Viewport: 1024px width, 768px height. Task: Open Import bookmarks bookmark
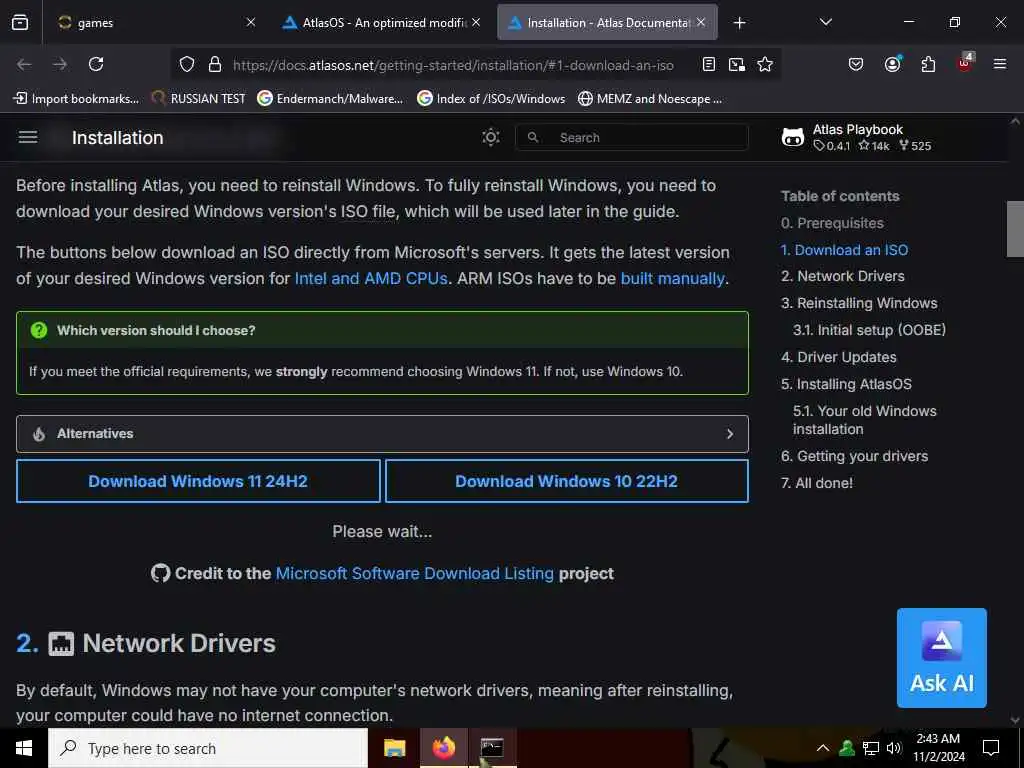[76, 99]
